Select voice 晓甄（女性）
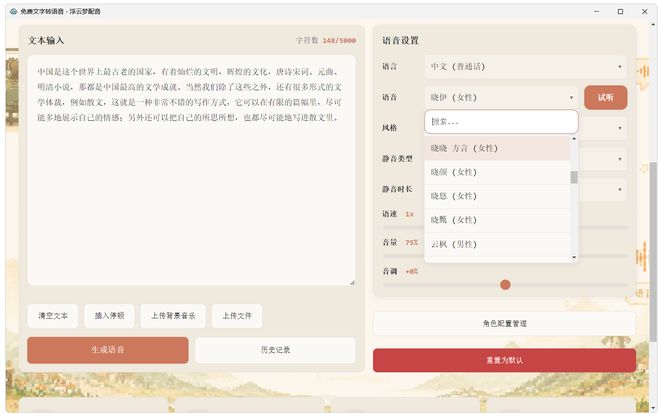The width and height of the screenshot is (660, 414). click(497, 220)
